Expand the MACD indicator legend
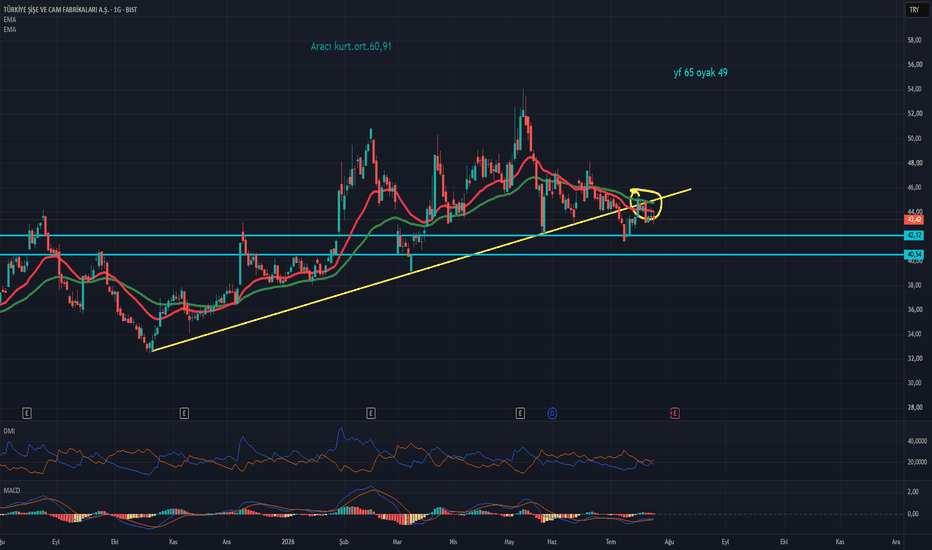Screen dimensions: 932x550 click(12, 491)
